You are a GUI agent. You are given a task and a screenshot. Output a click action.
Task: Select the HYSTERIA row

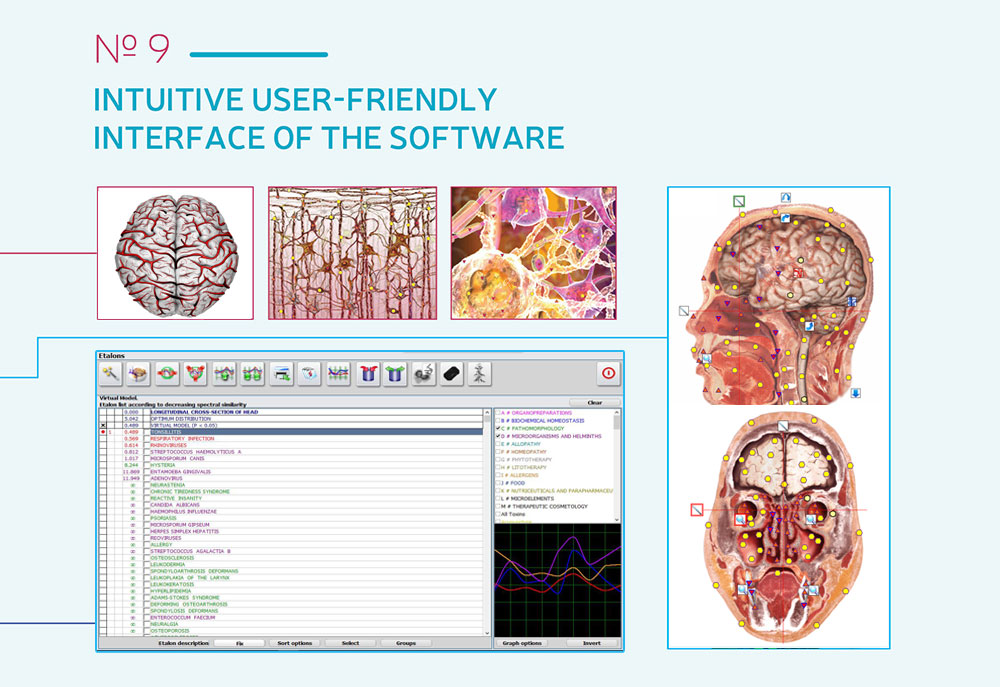point(291,466)
